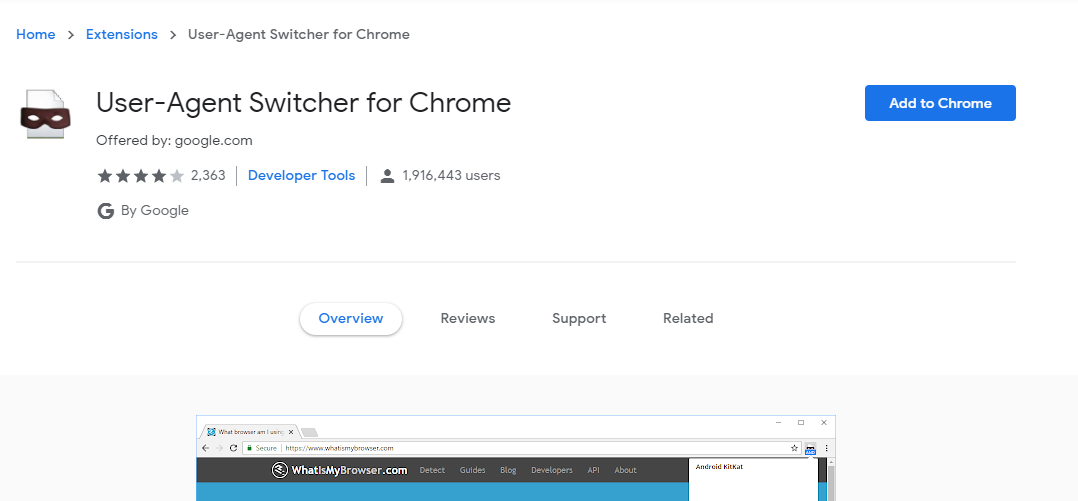The height and width of the screenshot is (501, 1078).
Task: Show the Related tab
Action: 688,318
